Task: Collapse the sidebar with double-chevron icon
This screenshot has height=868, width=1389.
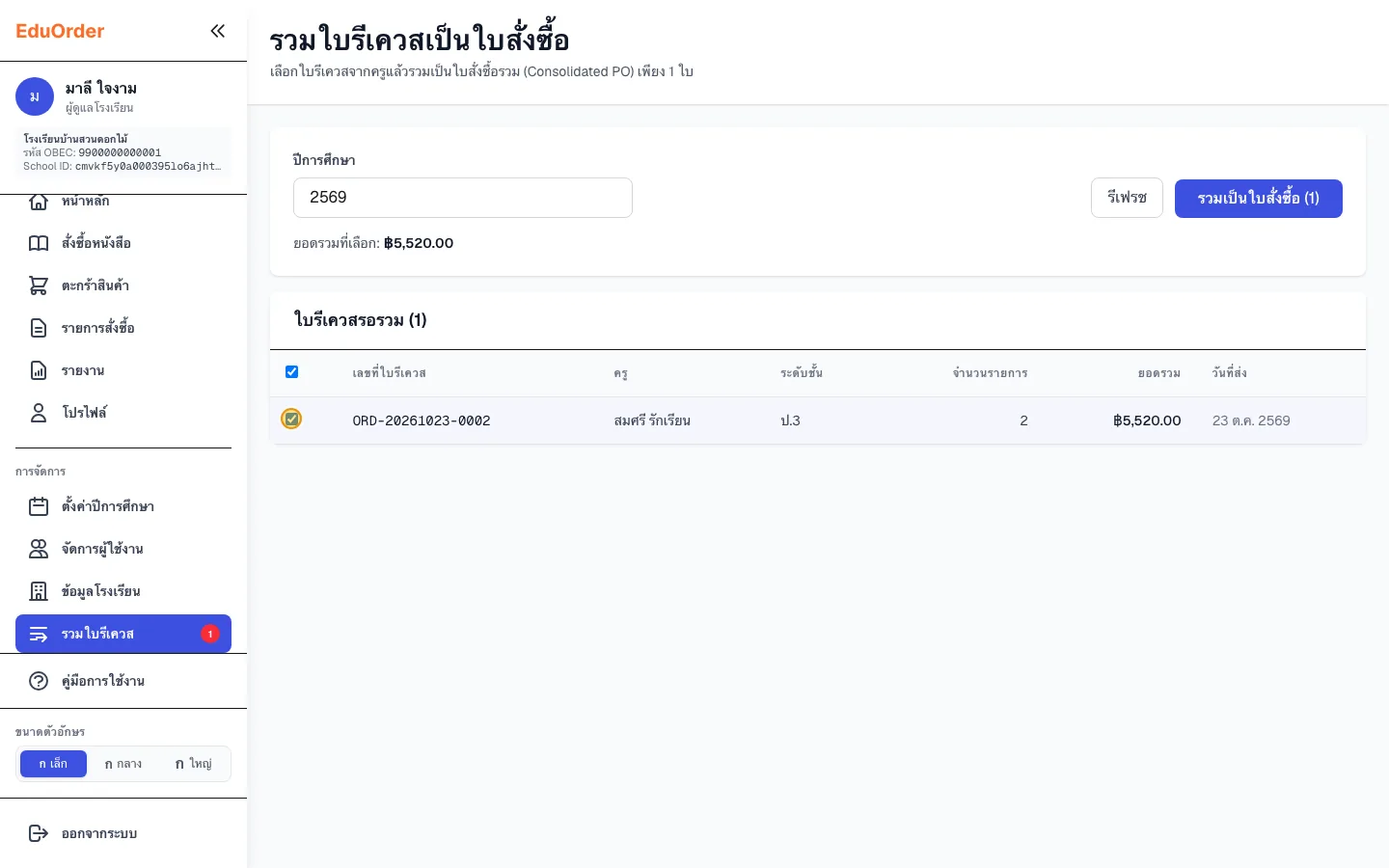Action: click(x=218, y=31)
